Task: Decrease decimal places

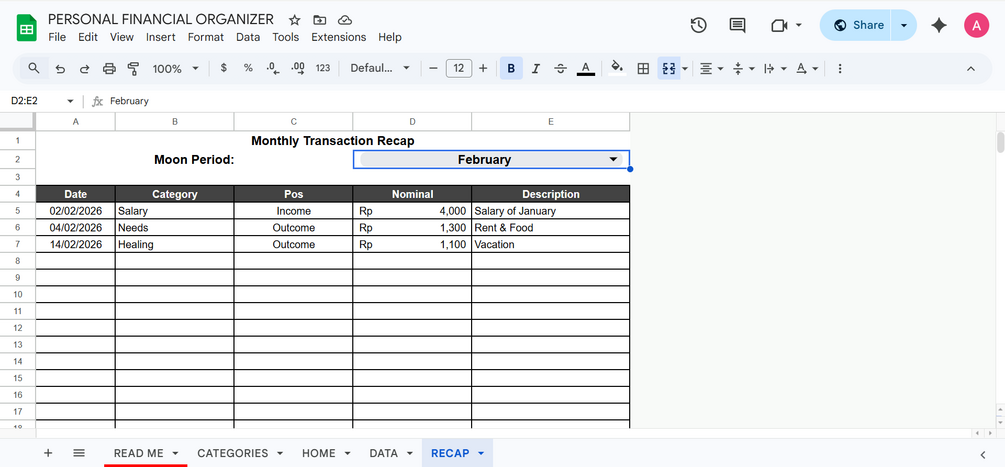Action: click(272, 68)
